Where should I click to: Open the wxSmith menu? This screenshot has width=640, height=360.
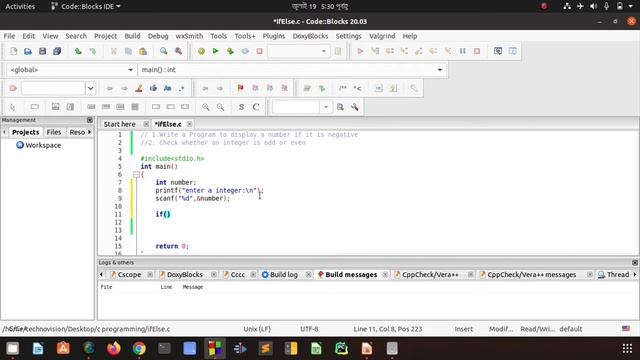pyautogui.click(x=189, y=36)
